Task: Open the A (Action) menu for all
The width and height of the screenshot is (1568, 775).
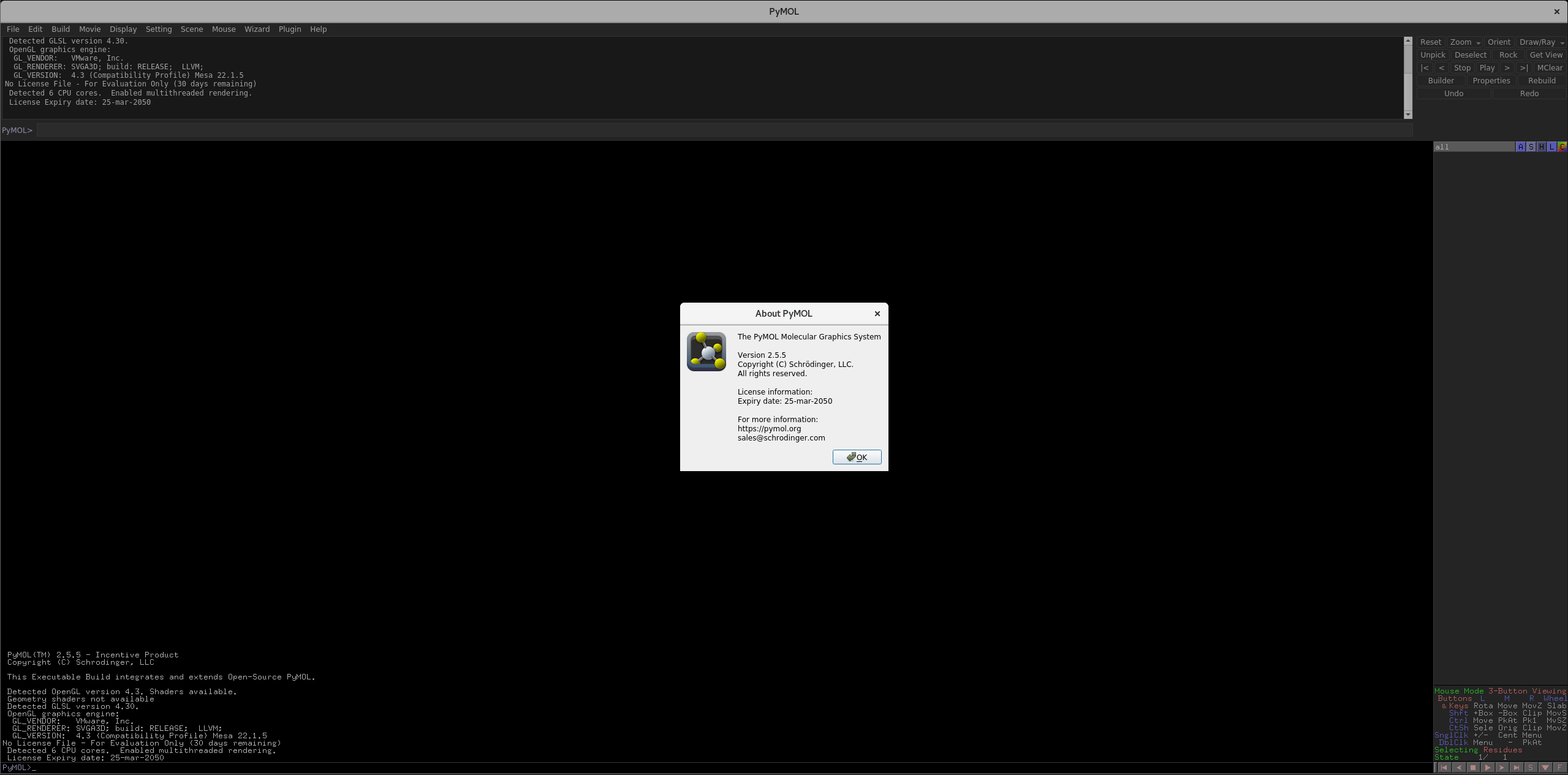Action: coord(1520,147)
